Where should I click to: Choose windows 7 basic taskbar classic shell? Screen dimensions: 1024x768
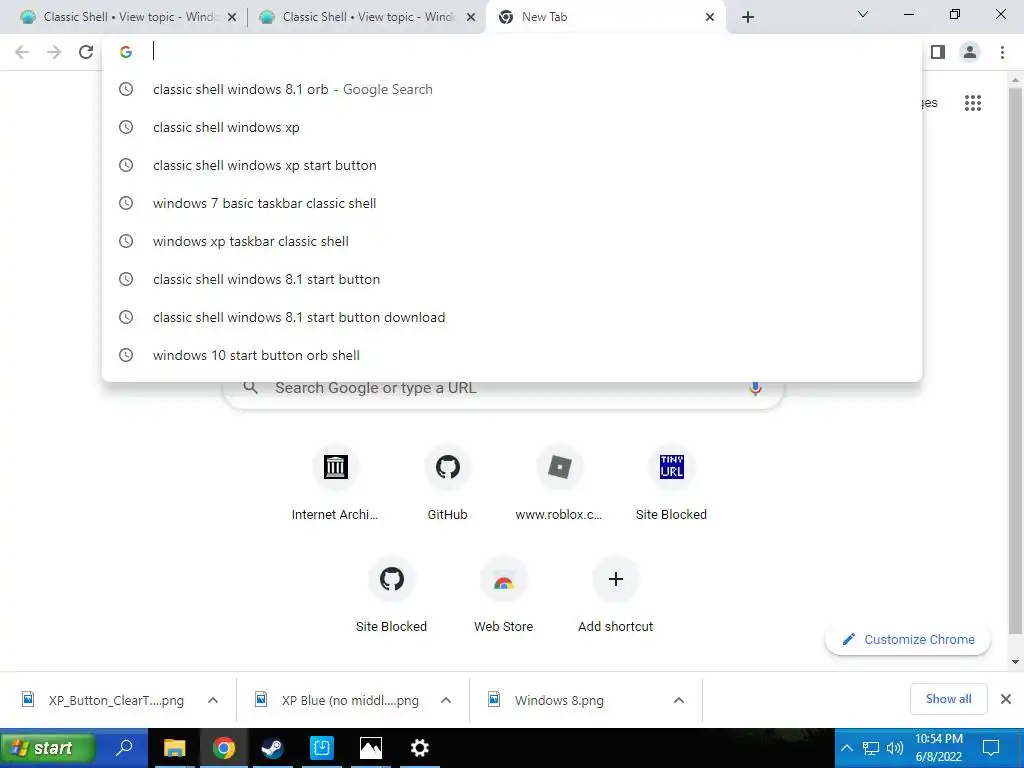click(512, 203)
